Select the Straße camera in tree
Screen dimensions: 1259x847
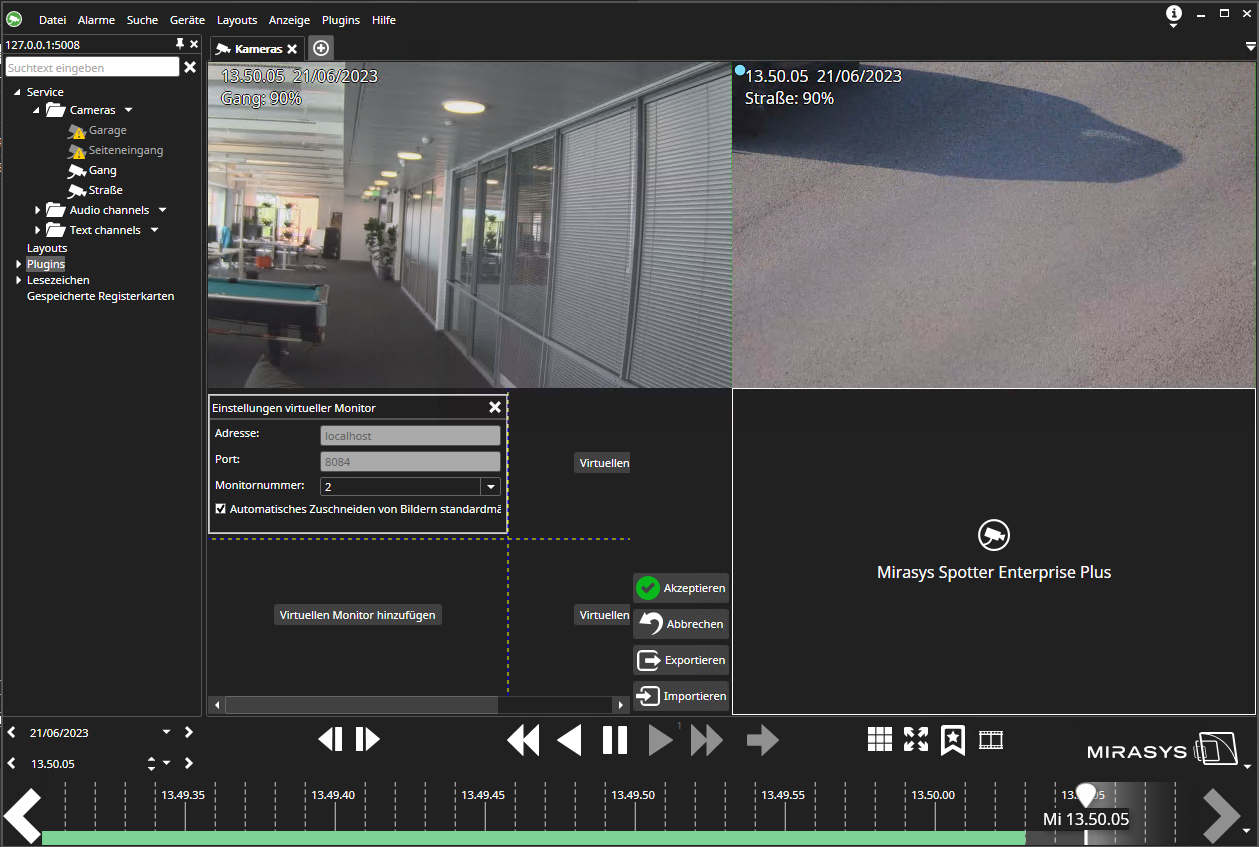(105, 190)
